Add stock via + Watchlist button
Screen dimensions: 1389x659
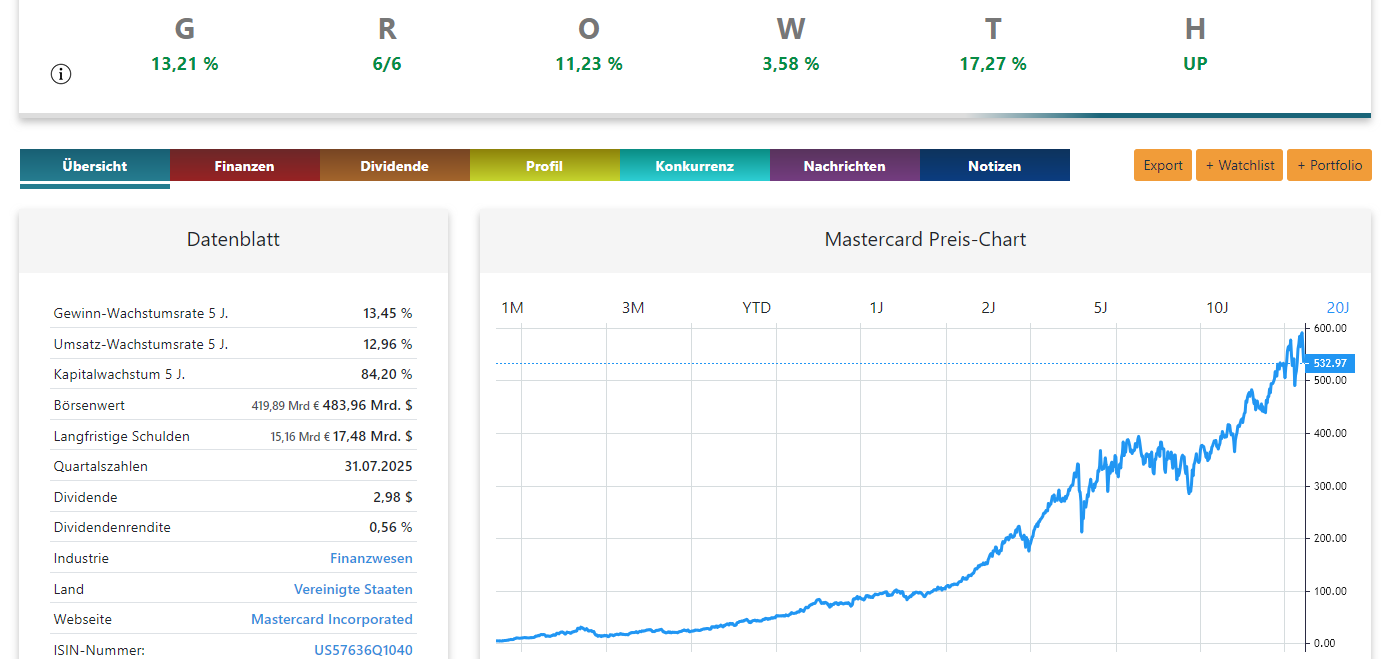(x=1240, y=165)
